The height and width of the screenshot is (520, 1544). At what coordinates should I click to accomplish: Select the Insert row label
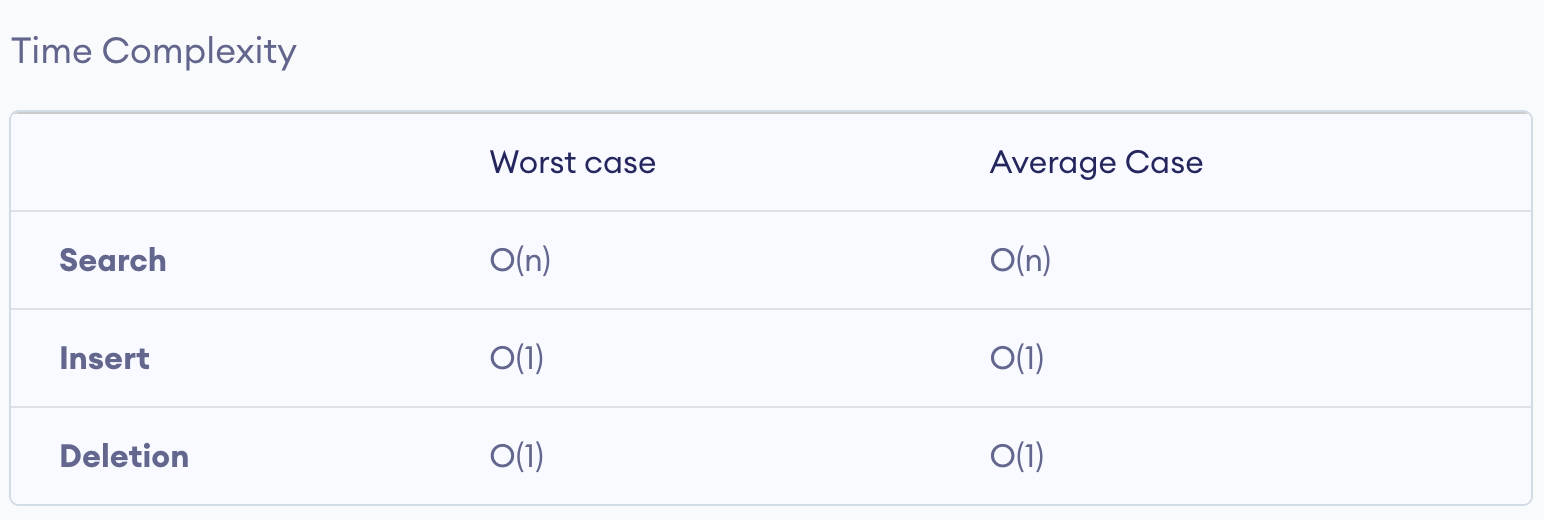[104, 358]
